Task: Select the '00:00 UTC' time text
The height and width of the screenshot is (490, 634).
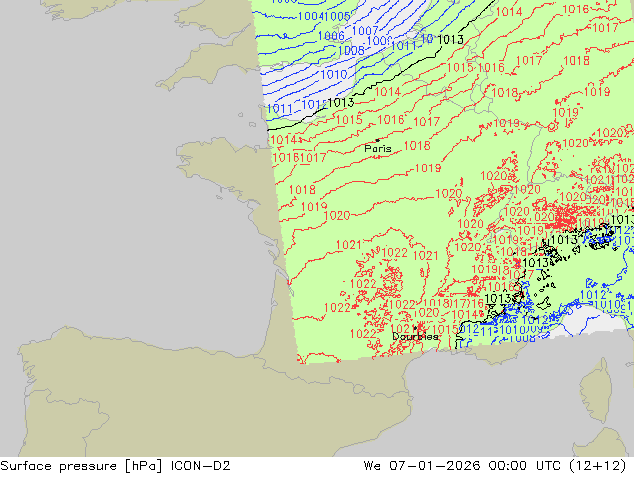Action: click(x=524, y=466)
